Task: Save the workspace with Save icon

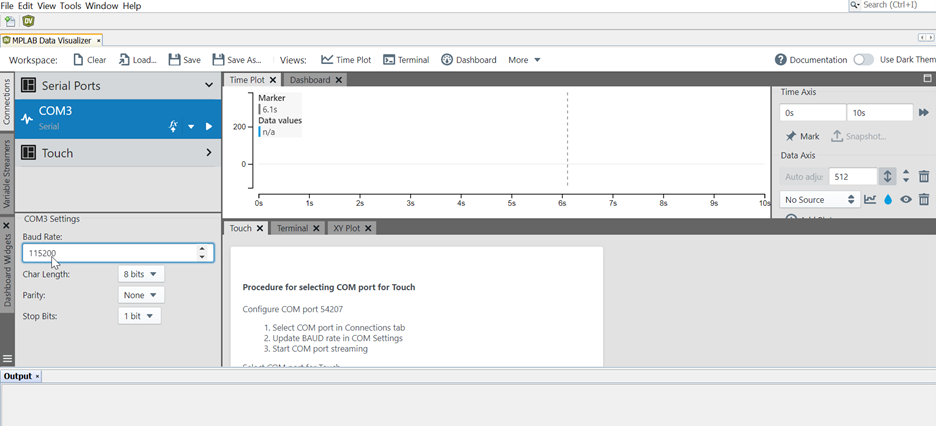Action: pyautogui.click(x=184, y=60)
